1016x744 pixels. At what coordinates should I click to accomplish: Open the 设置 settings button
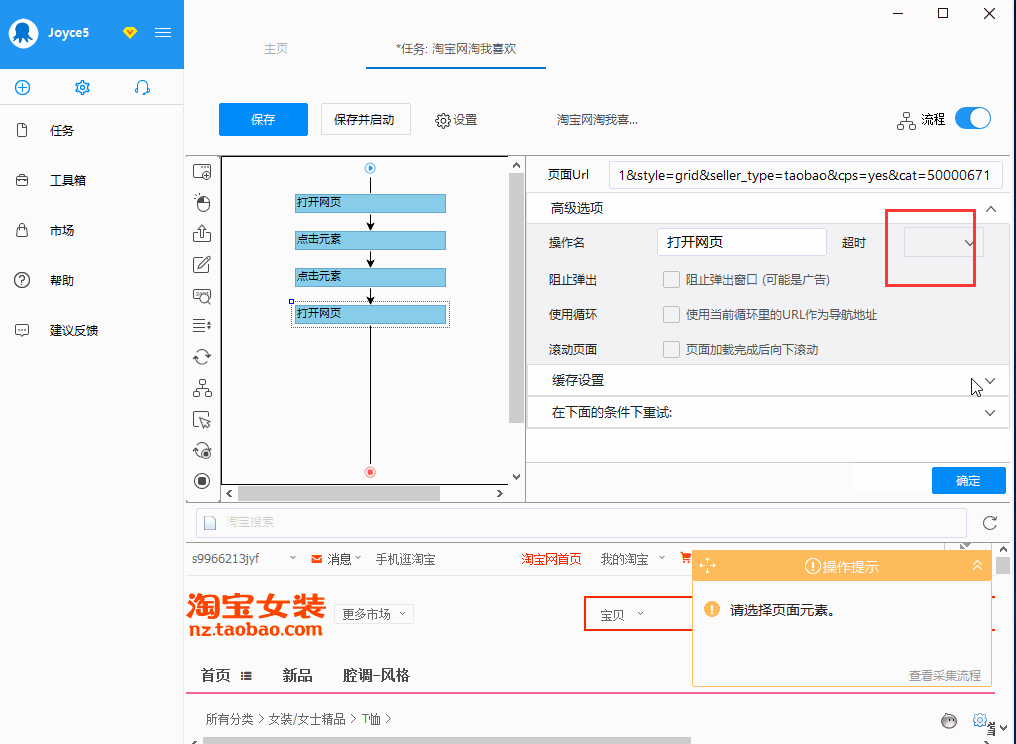[x=456, y=120]
